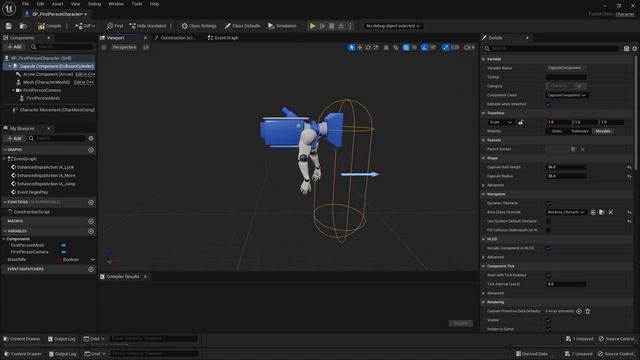Activate the viewport Rotate tool icon
This screenshot has height=360, width=640.
click(368, 47)
